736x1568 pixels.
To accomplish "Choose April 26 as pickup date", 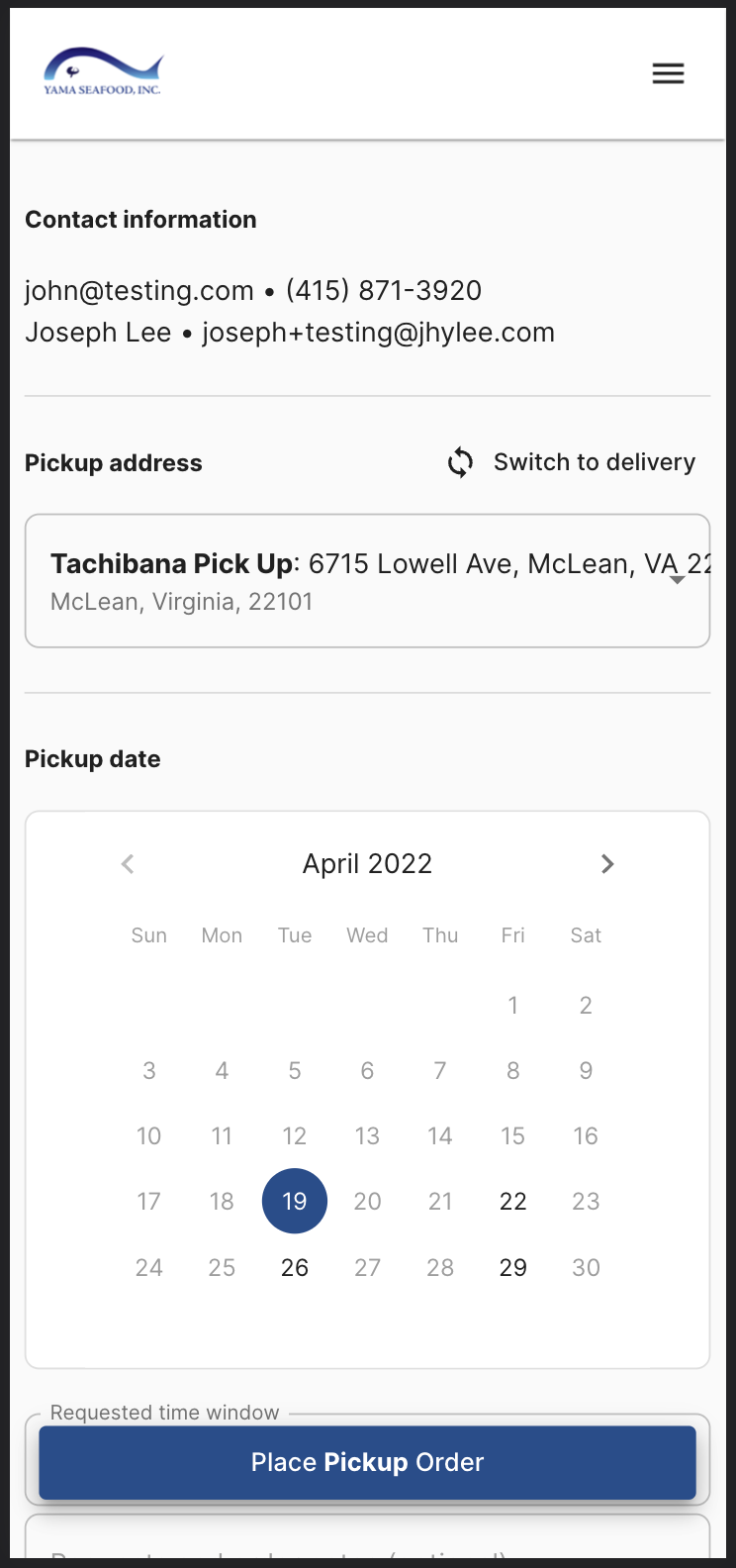I will 295,1267.
